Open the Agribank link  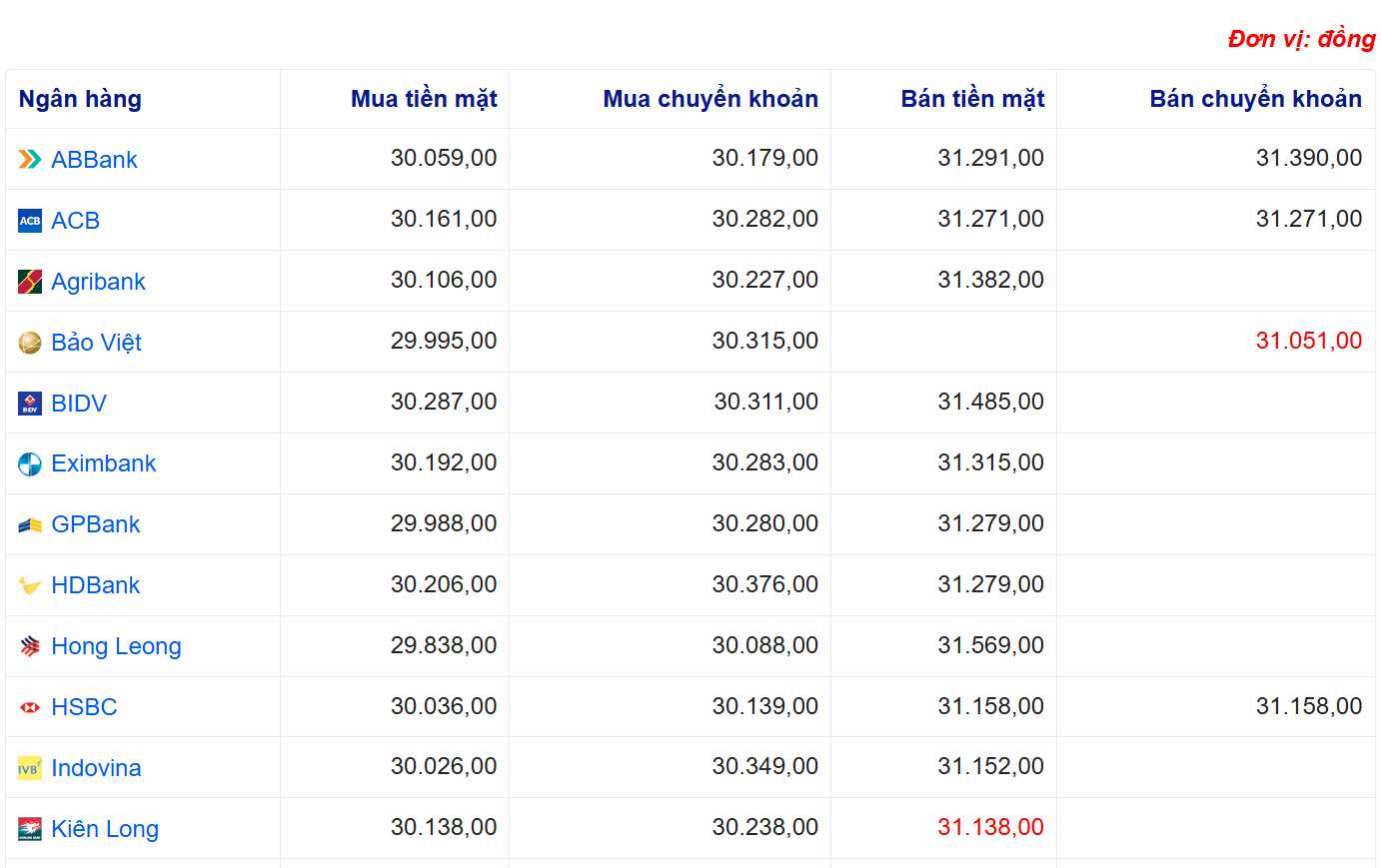tap(98, 282)
